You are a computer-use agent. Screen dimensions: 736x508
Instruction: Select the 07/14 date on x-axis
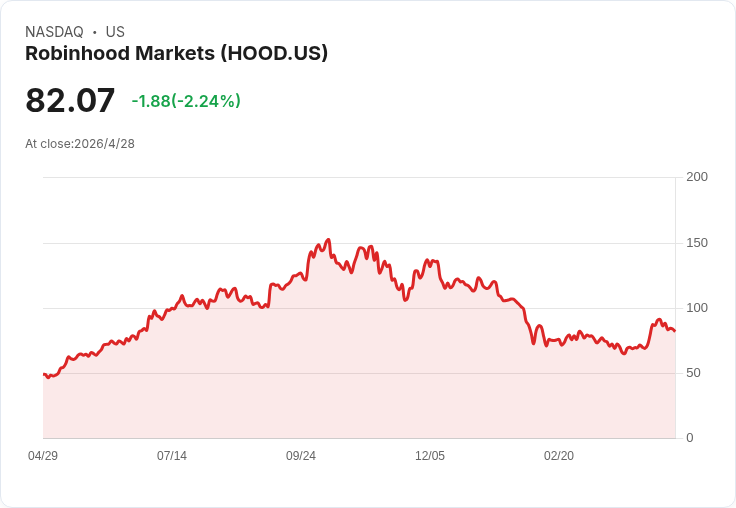[172, 456]
